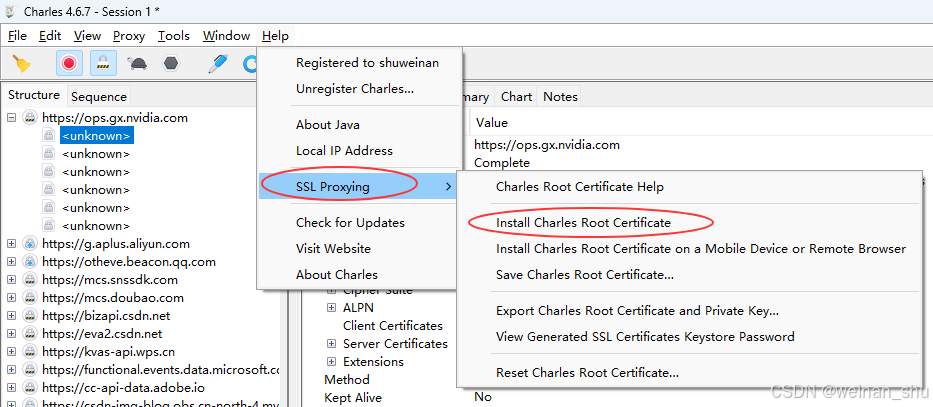Expand the kvas-api.wps.cn node
The width and height of the screenshot is (933, 407).
click(11, 352)
